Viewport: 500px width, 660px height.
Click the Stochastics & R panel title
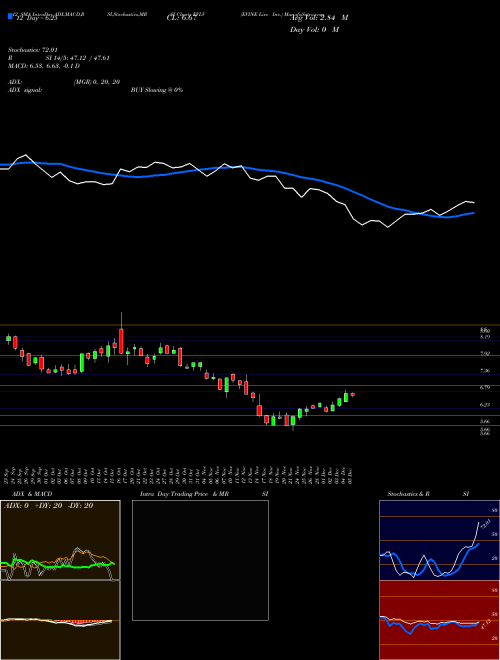pyautogui.click(x=408, y=494)
